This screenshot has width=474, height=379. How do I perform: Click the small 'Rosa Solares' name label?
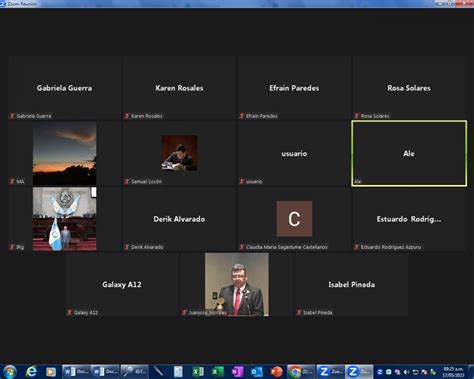[375, 116]
